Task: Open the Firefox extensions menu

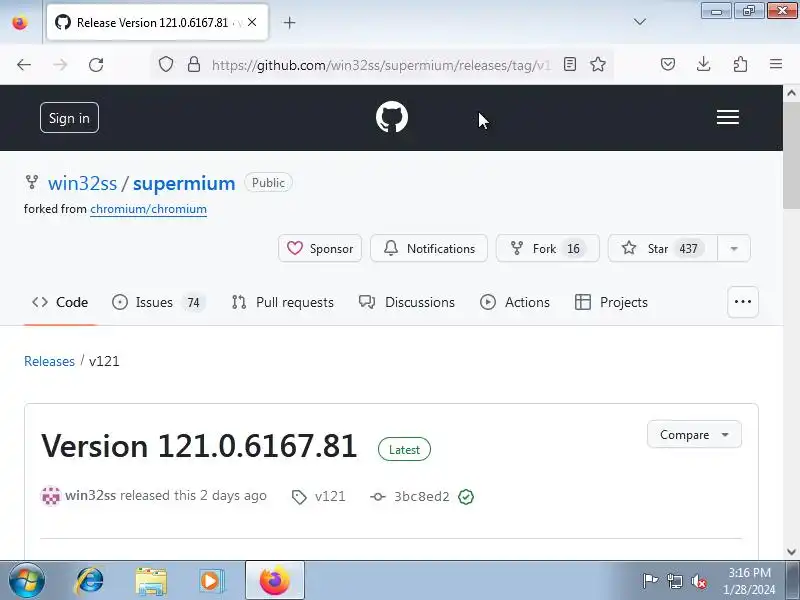Action: tap(740, 64)
